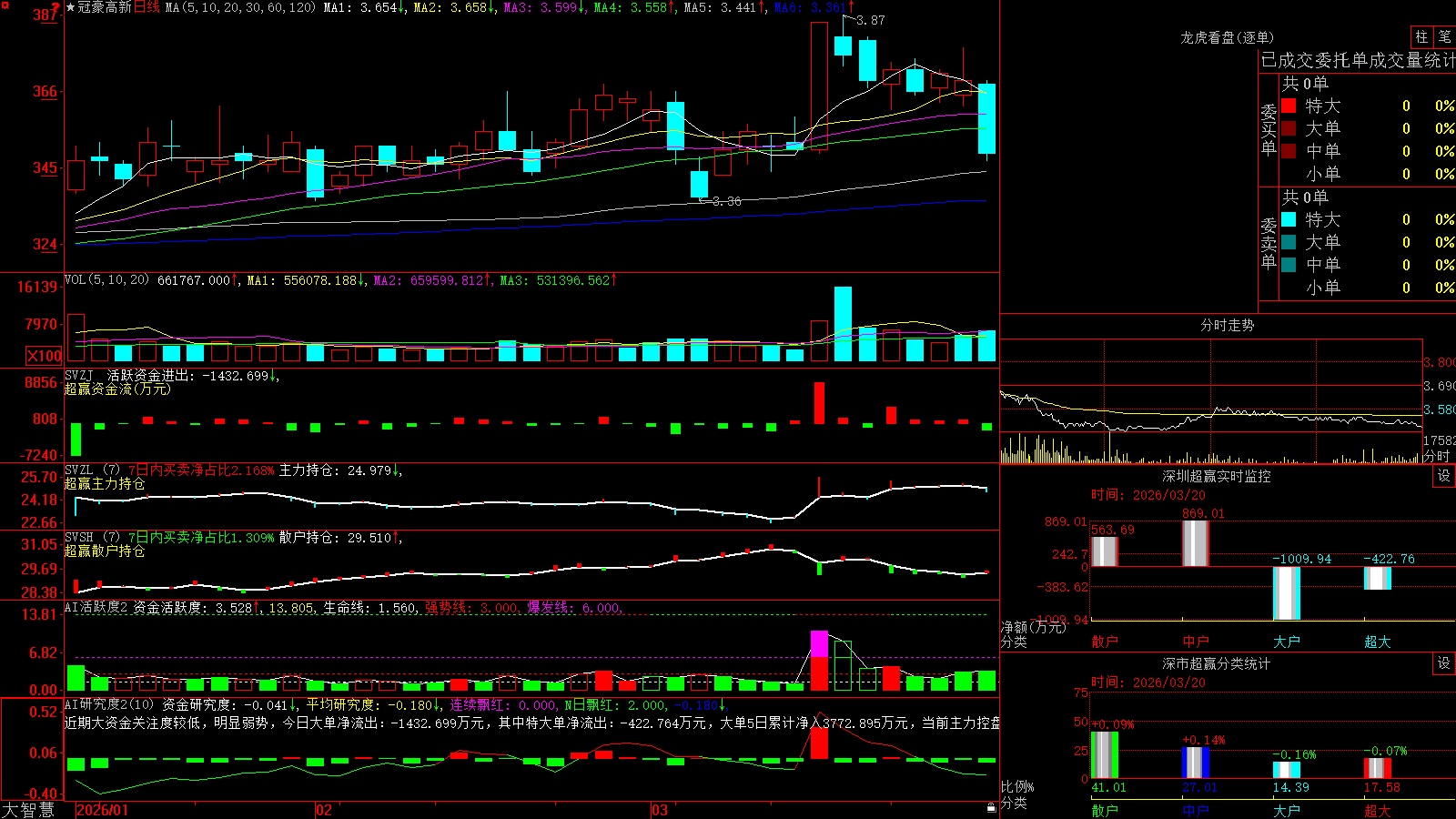Click the teal 中单 sell-order swatch
This screenshot has width=1456, height=819.
coord(1289,265)
